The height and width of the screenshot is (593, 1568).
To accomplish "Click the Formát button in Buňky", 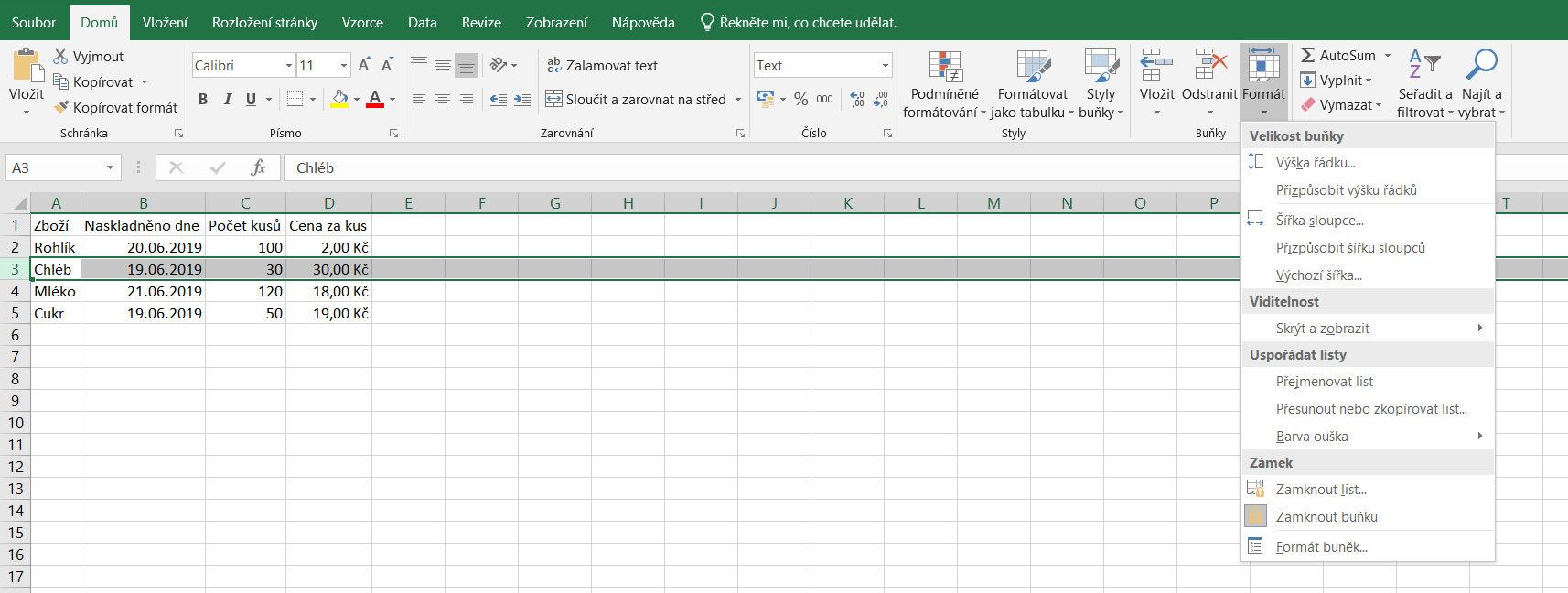I will tap(1264, 81).
